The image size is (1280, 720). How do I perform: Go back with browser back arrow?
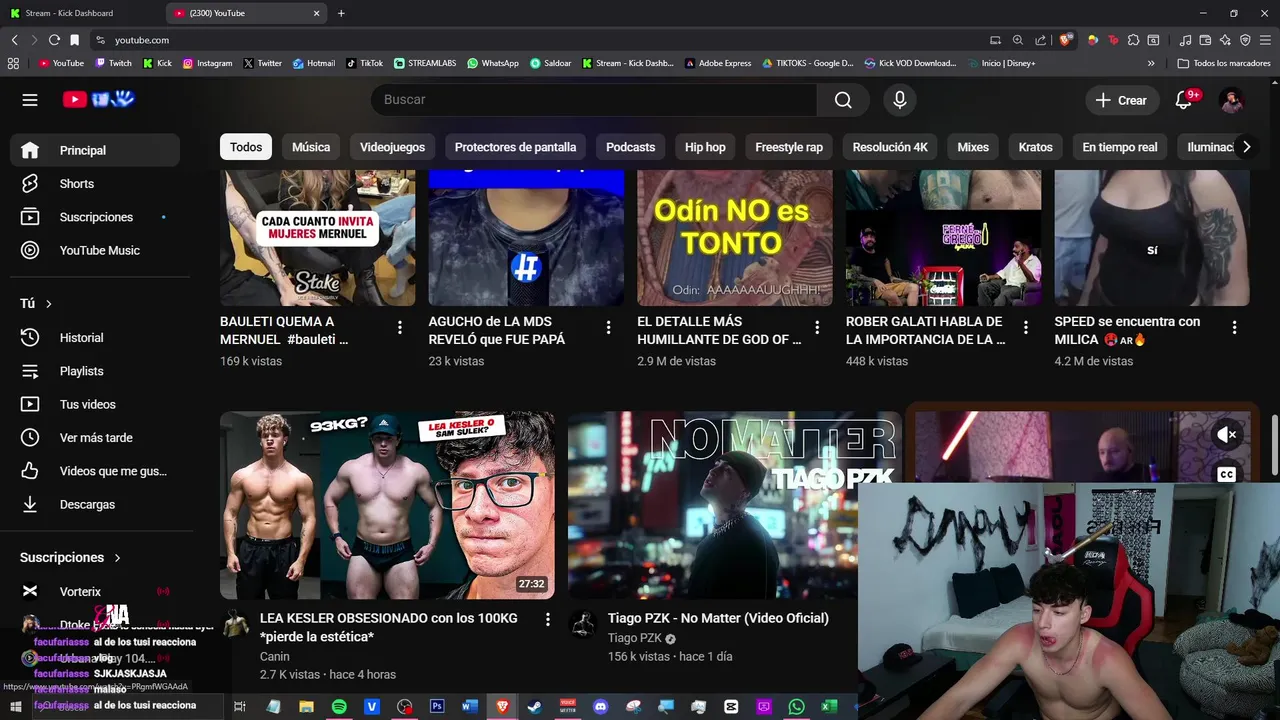14,40
